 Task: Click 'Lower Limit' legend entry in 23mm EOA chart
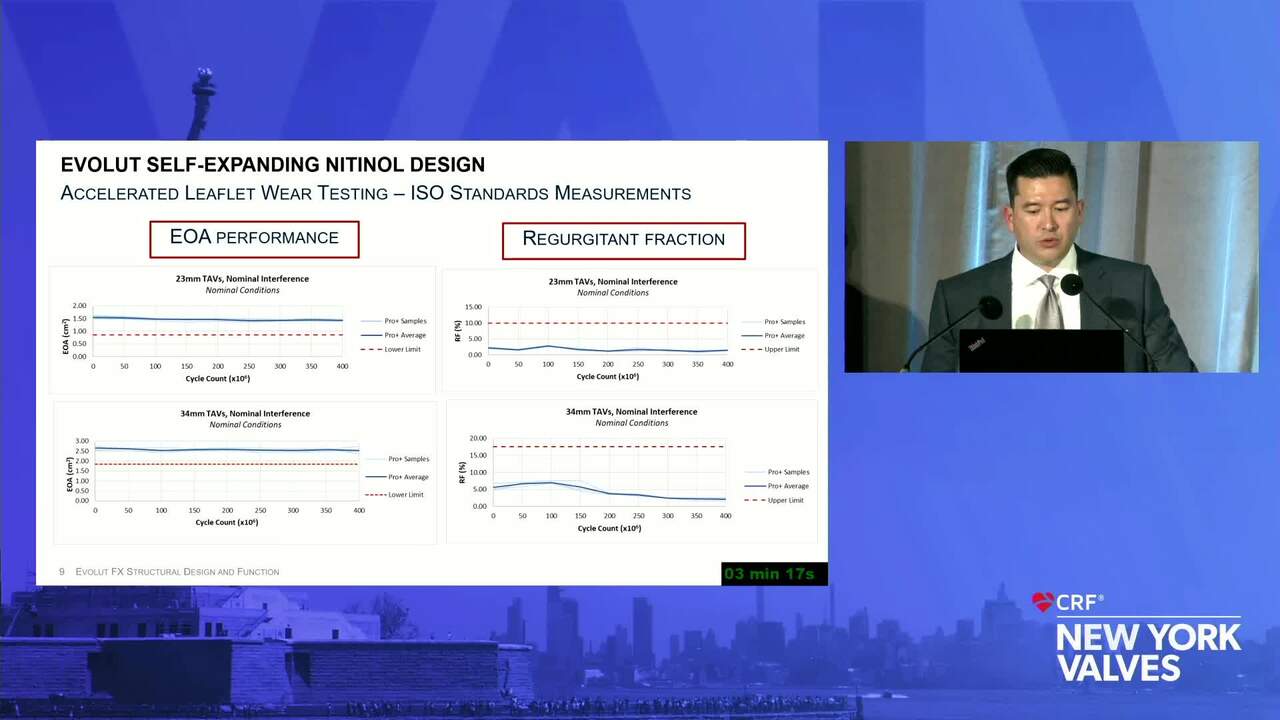390,349
